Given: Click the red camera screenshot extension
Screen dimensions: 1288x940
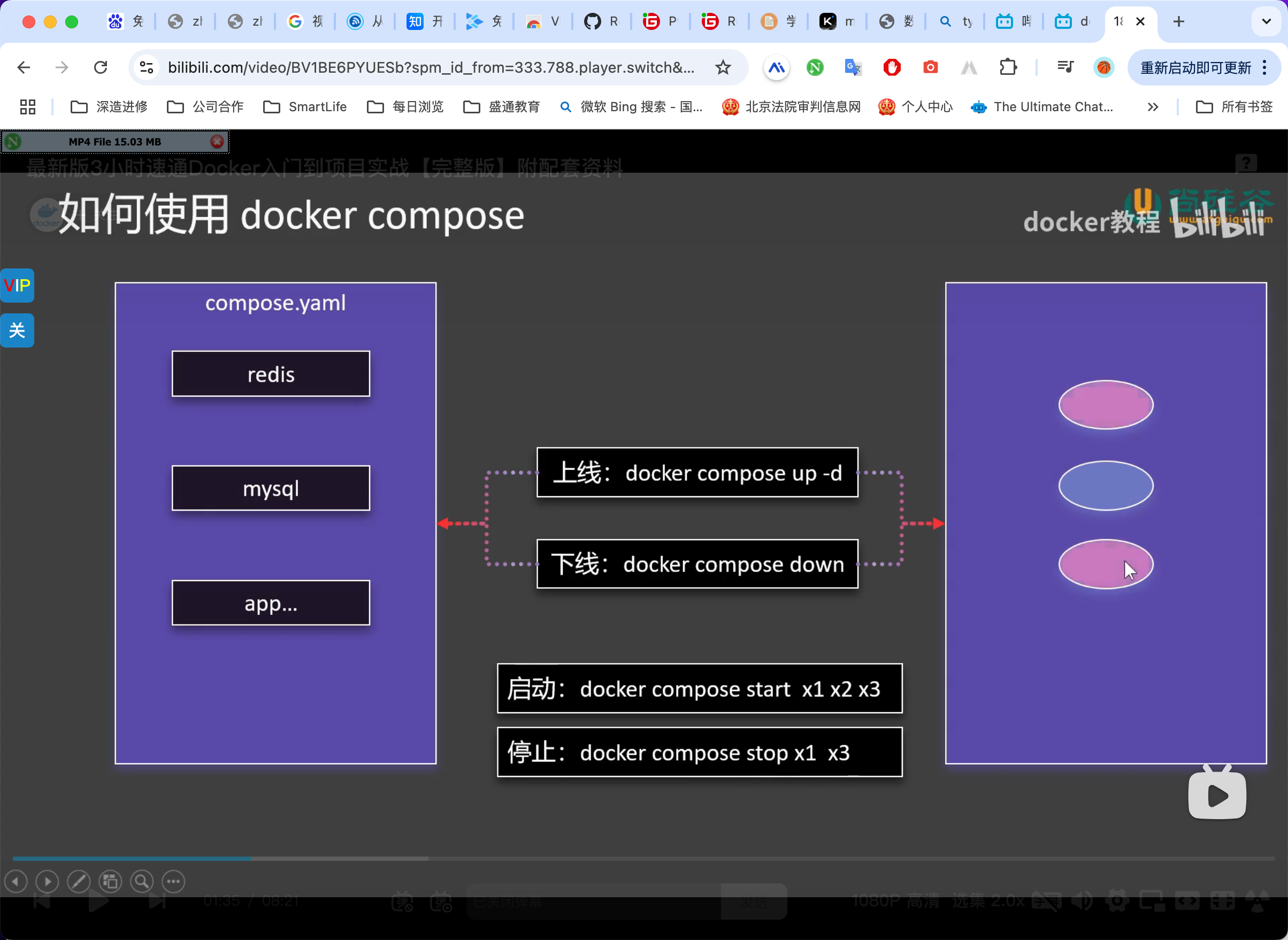Looking at the screenshot, I should [930, 68].
